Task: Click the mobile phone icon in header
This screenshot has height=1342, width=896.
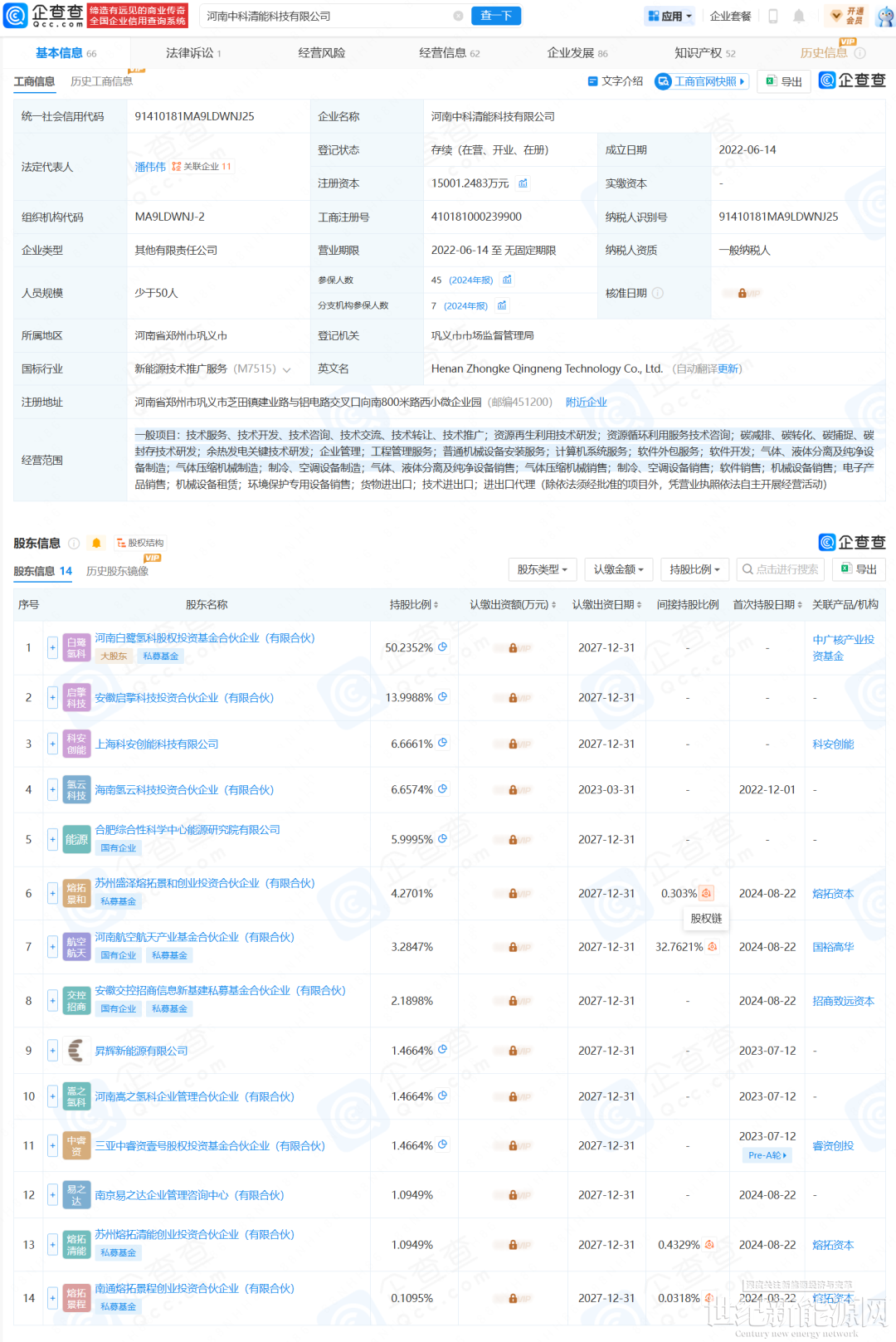Action: (x=772, y=16)
